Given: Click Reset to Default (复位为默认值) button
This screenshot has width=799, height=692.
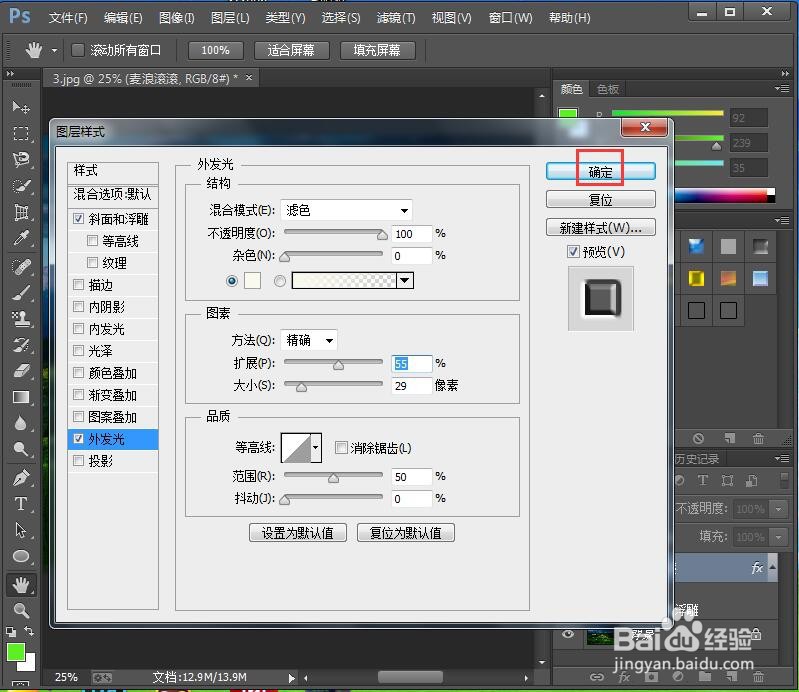Looking at the screenshot, I should click(x=406, y=533).
